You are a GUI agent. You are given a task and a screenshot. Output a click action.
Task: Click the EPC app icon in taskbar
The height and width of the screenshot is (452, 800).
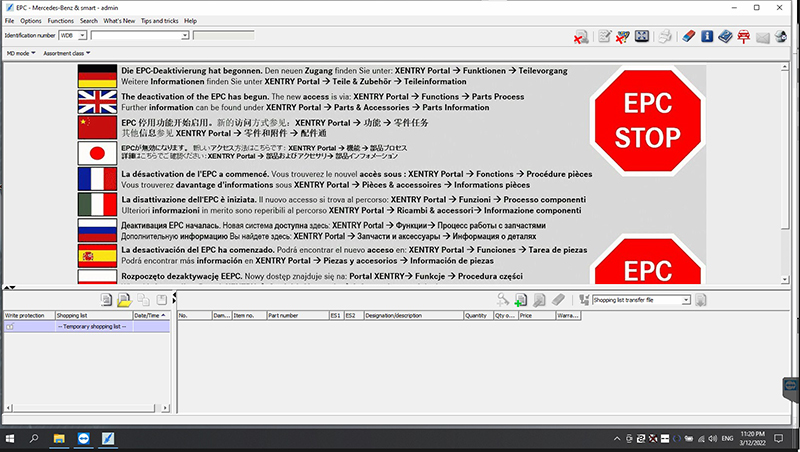coord(108,438)
